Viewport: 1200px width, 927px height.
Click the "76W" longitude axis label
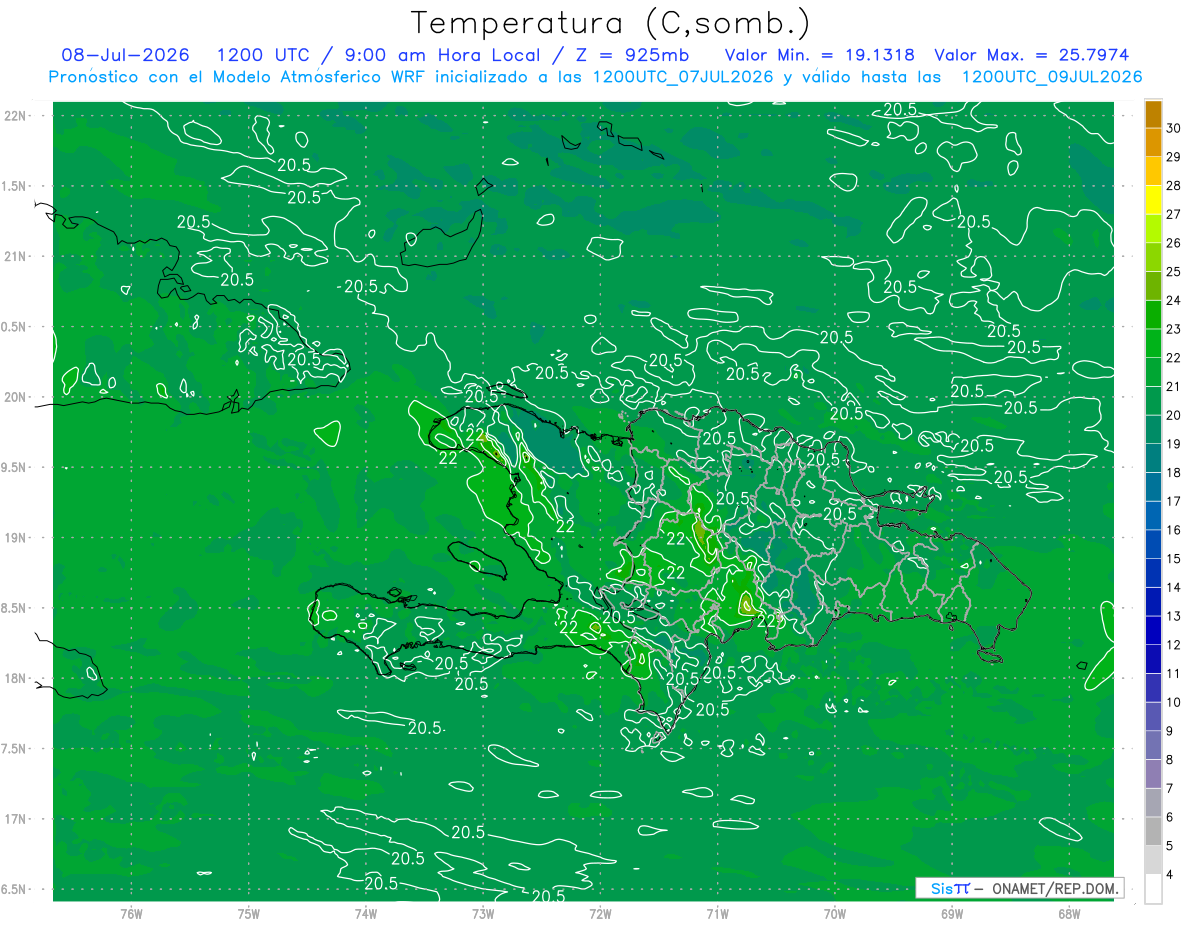[131, 914]
